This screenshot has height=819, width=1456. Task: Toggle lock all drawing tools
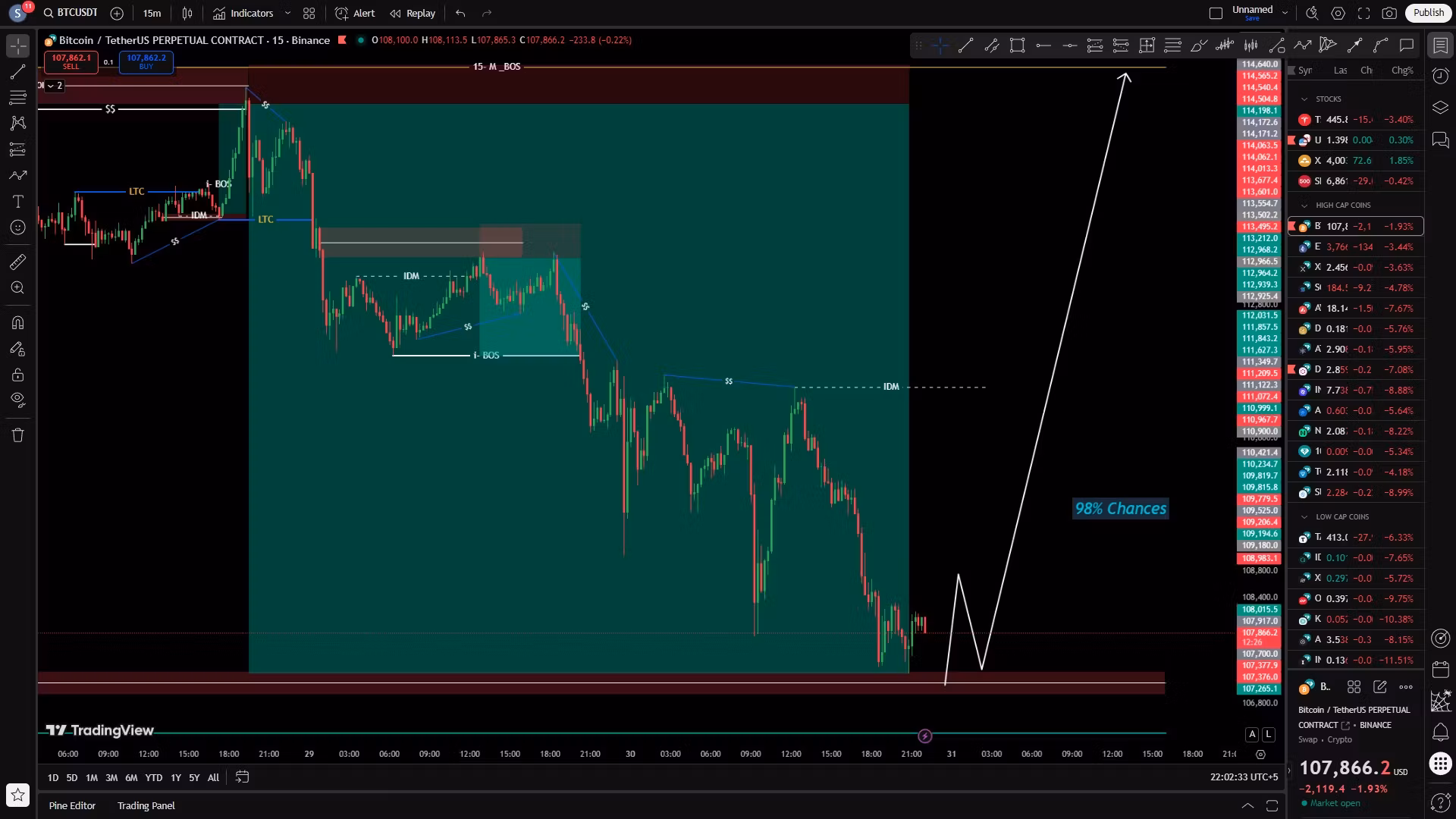(x=17, y=375)
